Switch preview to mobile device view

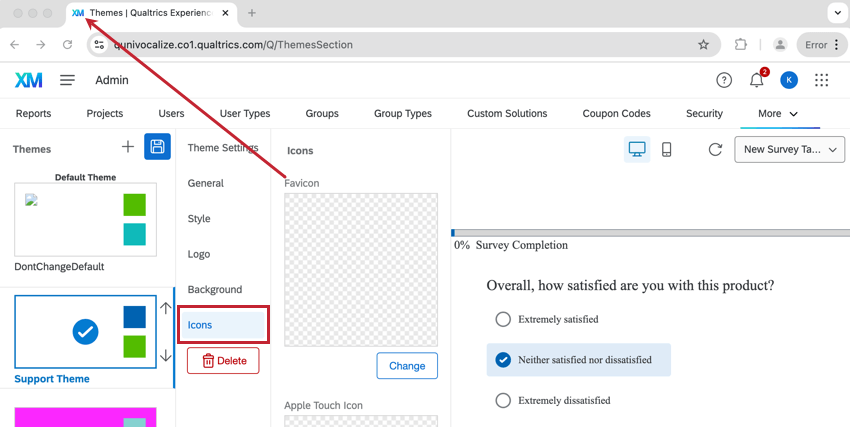666,149
